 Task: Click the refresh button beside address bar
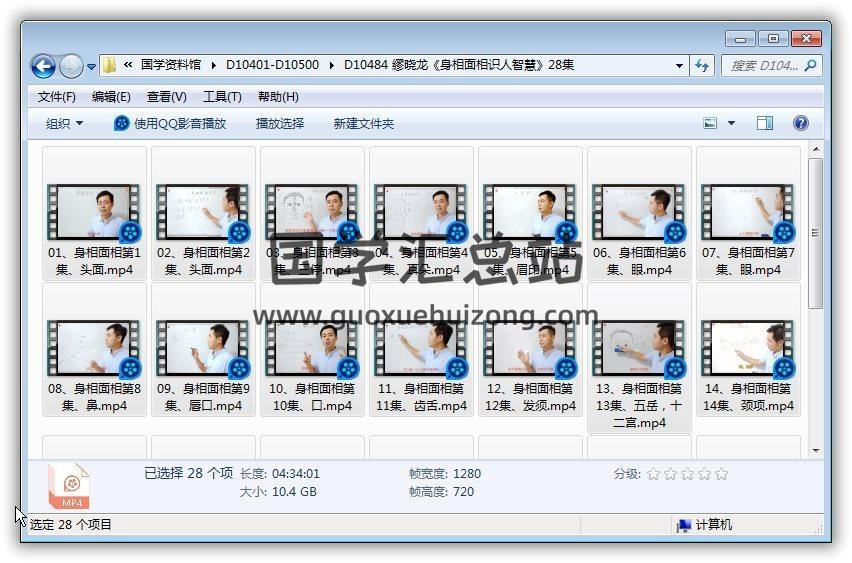(702, 65)
